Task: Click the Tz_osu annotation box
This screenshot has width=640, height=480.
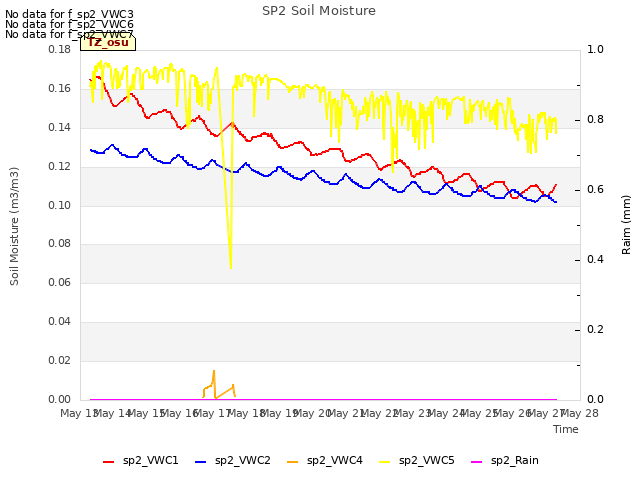Action: click(108, 42)
